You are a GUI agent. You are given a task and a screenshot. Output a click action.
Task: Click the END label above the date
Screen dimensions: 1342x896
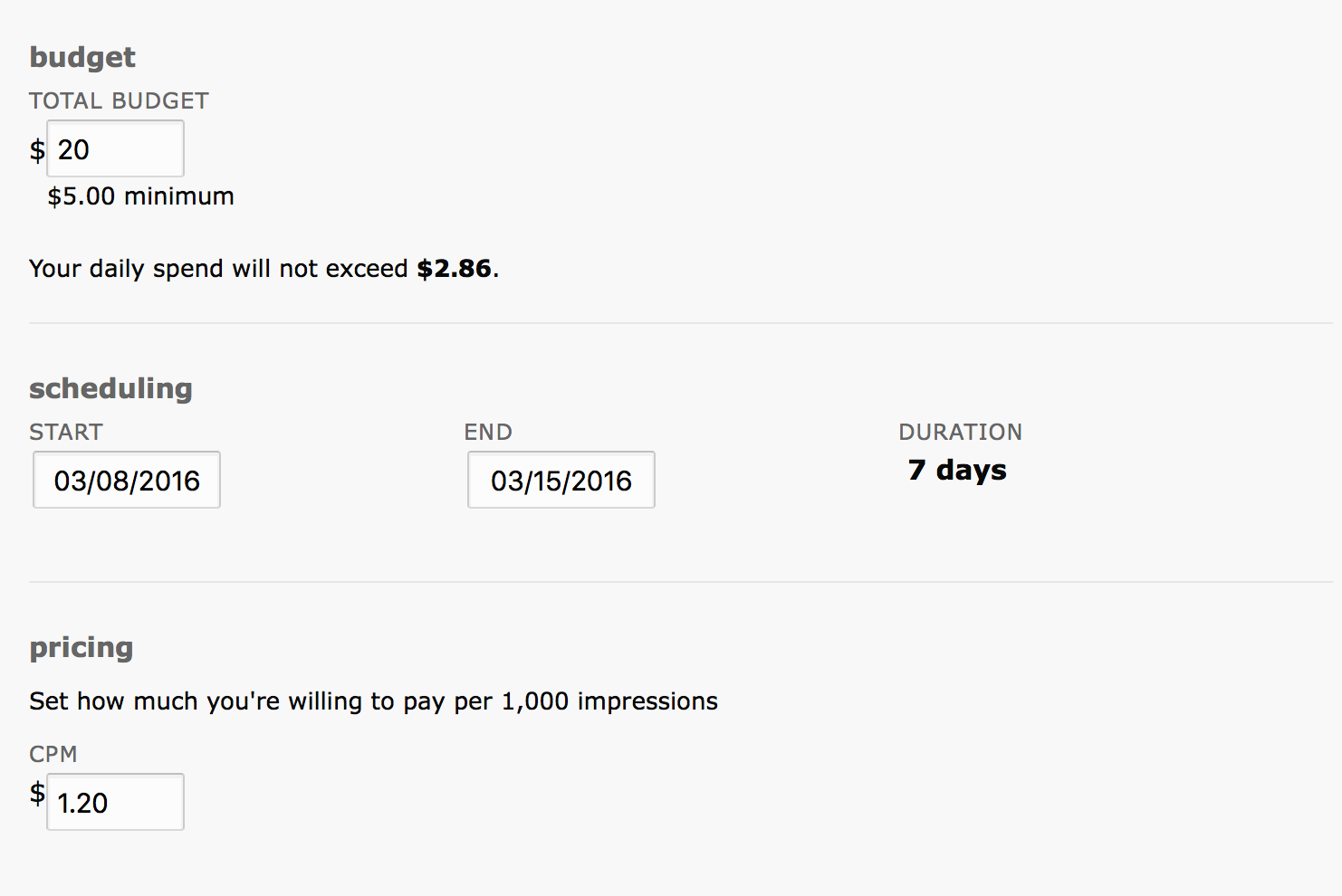tap(488, 432)
